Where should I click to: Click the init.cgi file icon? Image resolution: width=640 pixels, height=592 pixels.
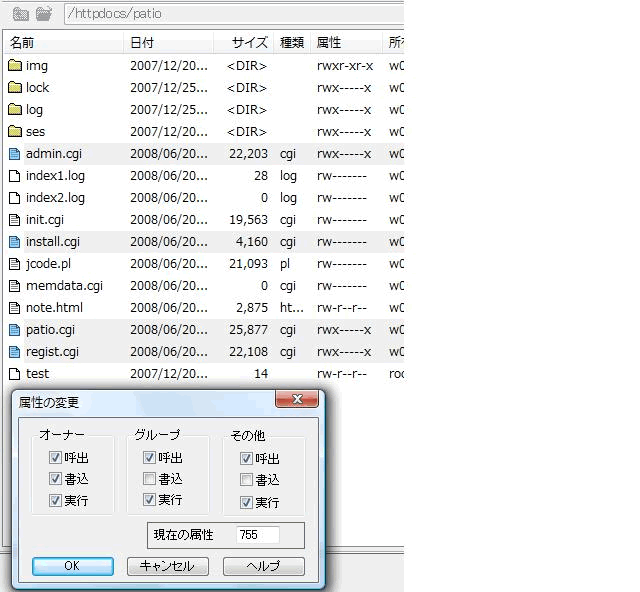15,220
